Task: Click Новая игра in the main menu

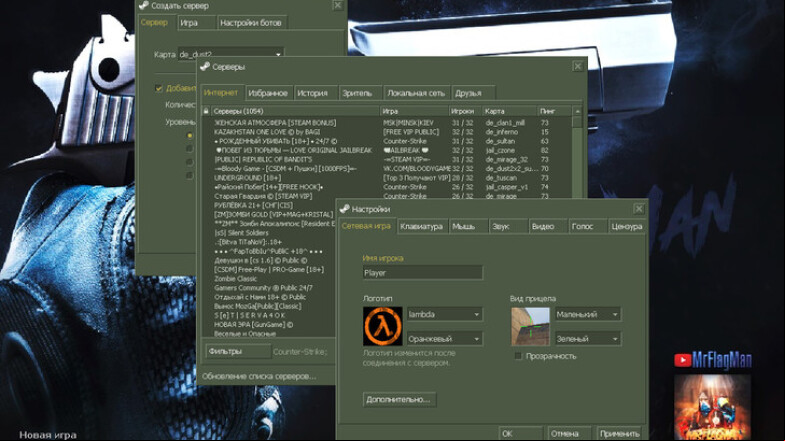Action: (x=48, y=435)
